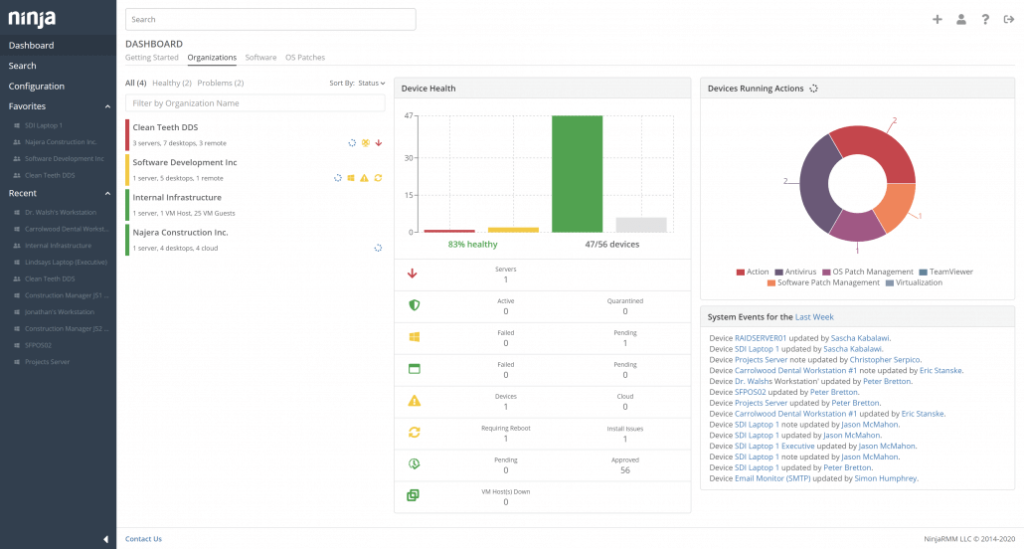Open Dr. Walsh's Workstation in Recent

pyautogui.click(x=60, y=212)
